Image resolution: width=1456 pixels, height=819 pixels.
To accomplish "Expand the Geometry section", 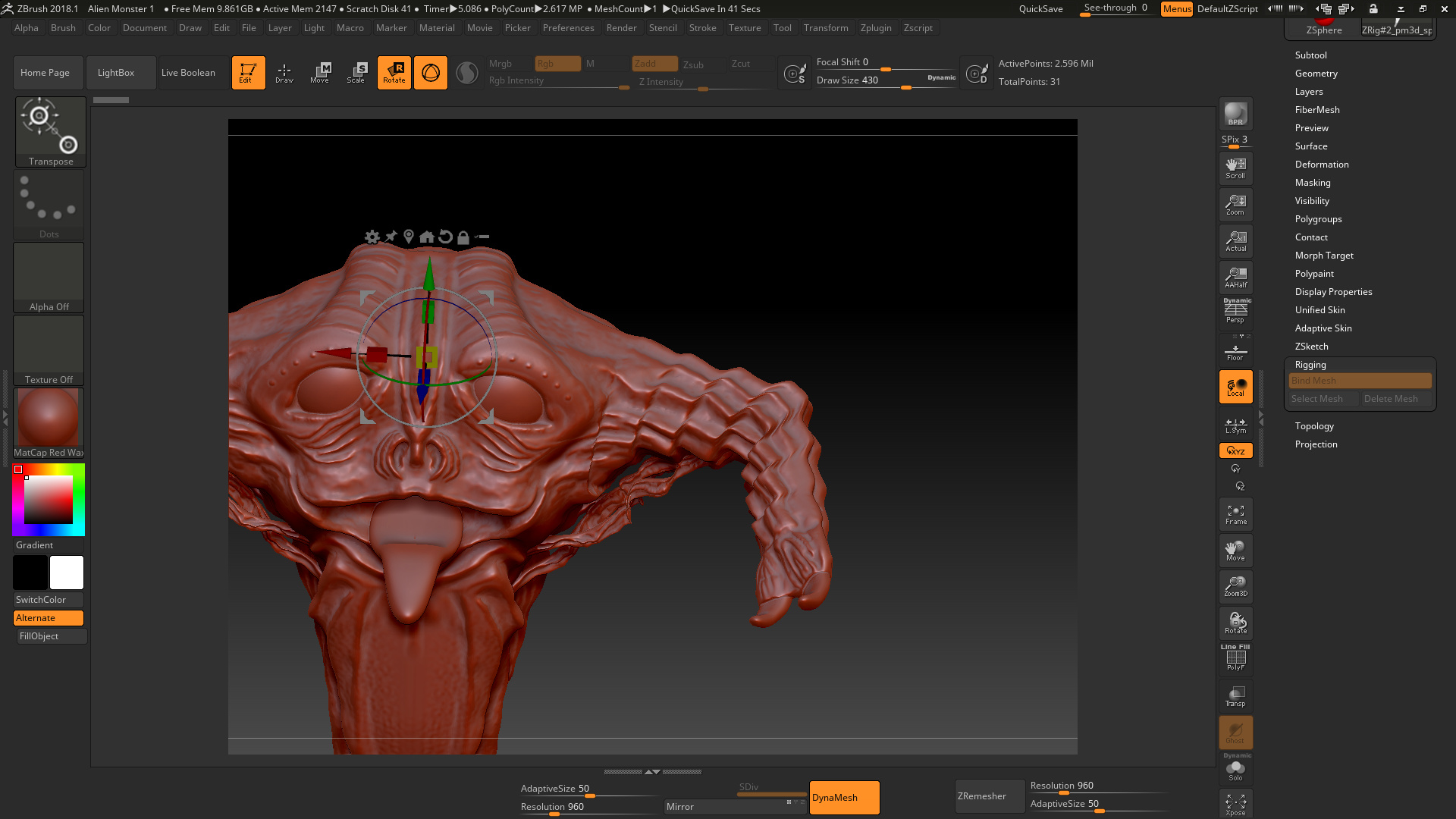I will tap(1316, 74).
